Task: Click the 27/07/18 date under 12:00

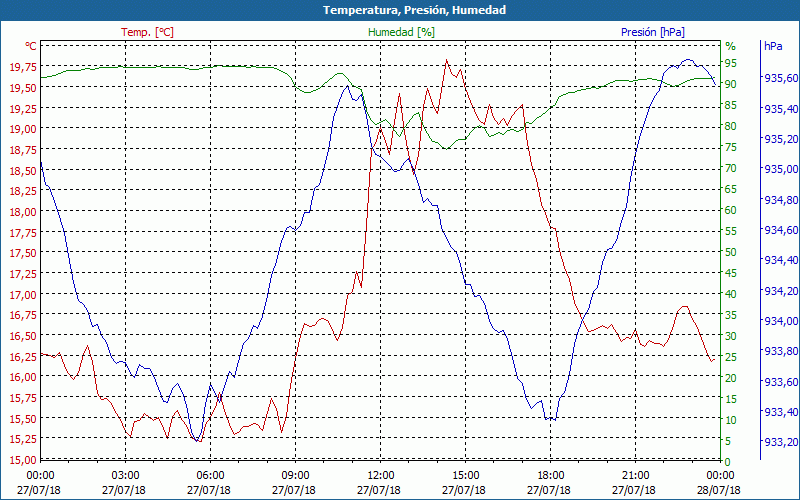Action: tap(379, 490)
